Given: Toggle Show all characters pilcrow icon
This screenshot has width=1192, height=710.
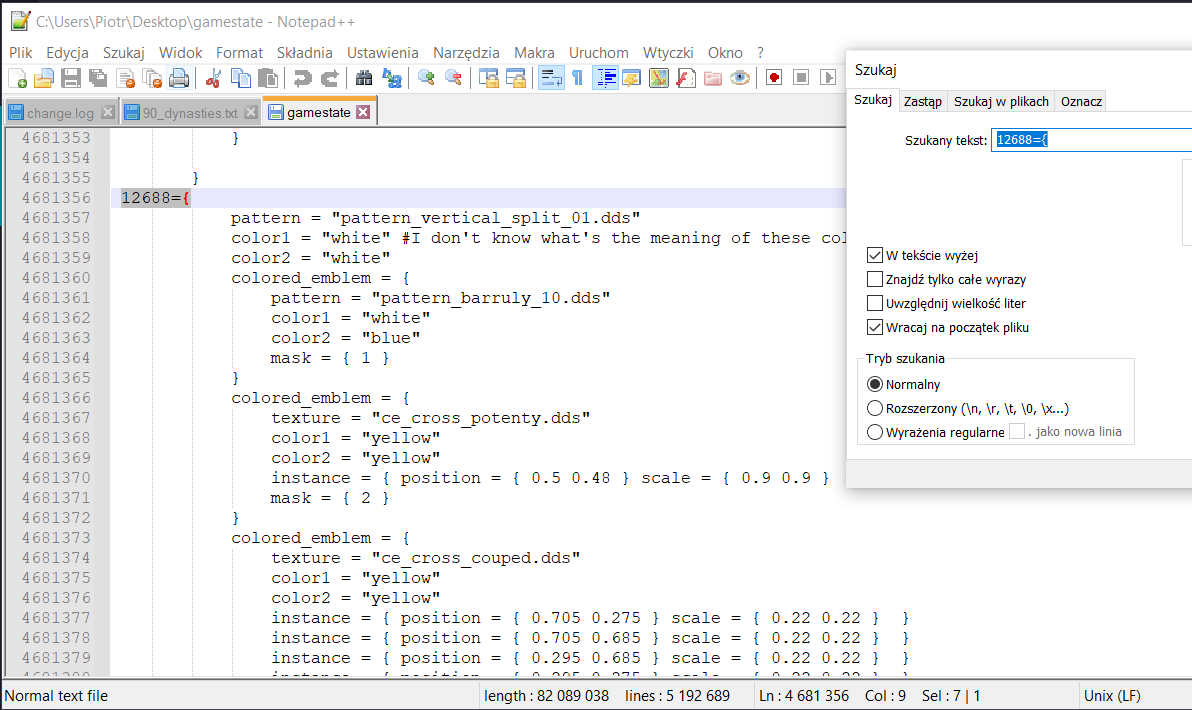Looking at the screenshot, I should click(577, 78).
